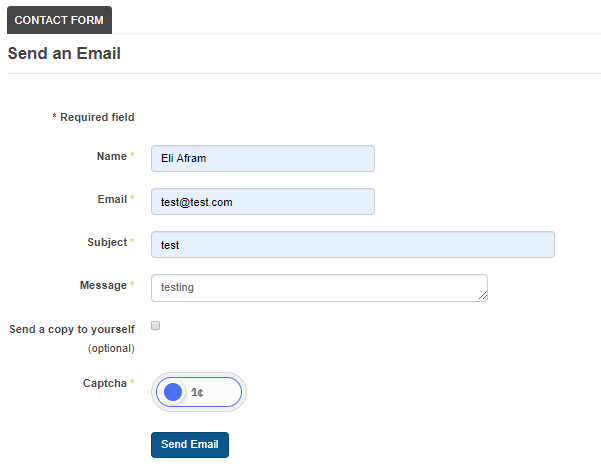
Task: Click the Send a copy to yourself label
Action: pos(72,329)
